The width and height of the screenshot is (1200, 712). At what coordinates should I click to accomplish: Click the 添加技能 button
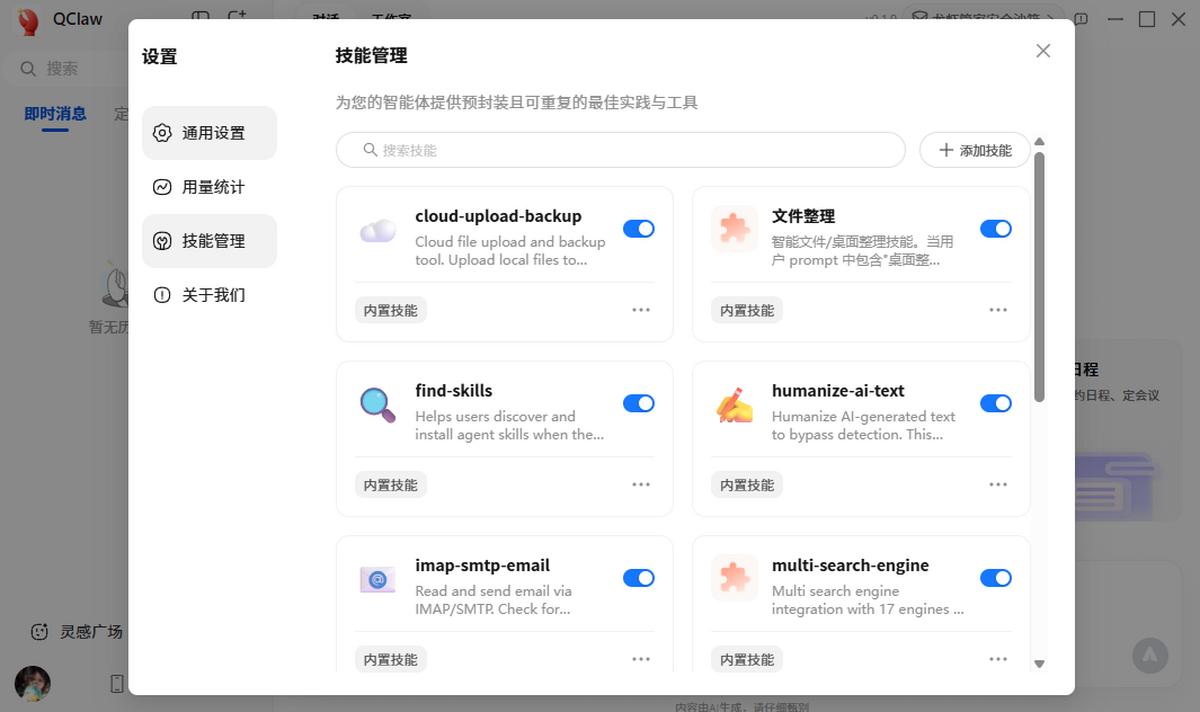click(974, 150)
